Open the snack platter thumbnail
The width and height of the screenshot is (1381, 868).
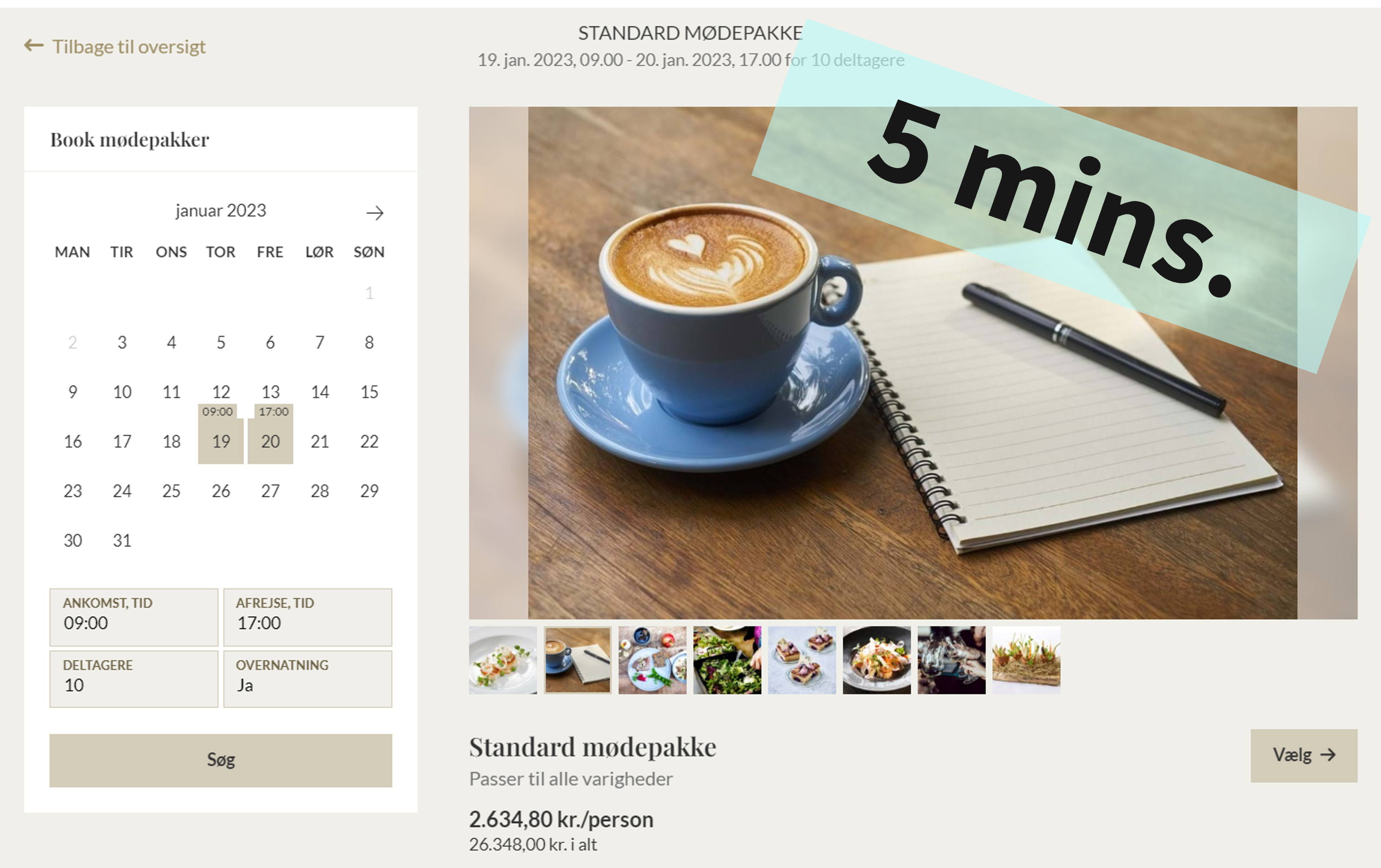[652, 660]
